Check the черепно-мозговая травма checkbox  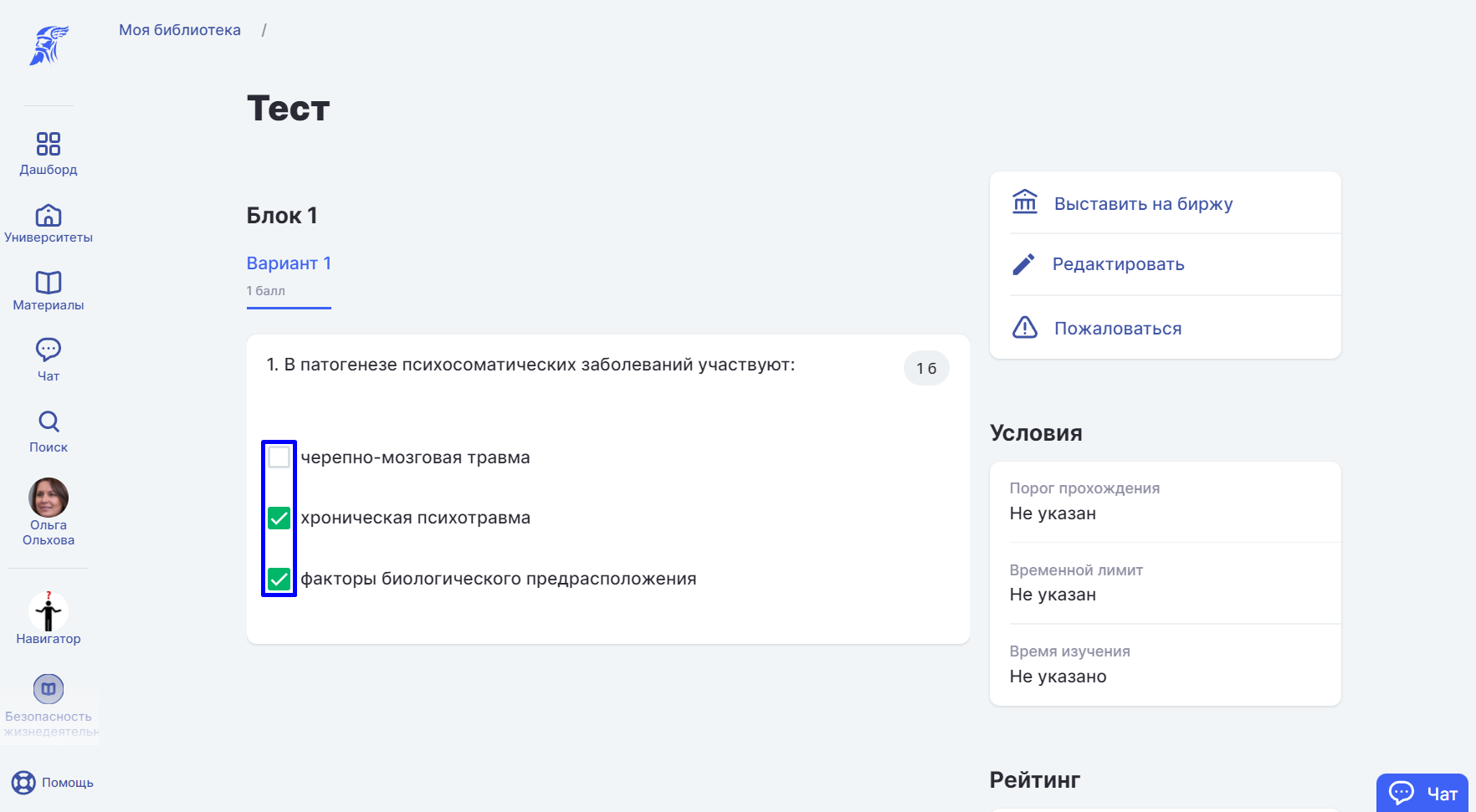point(279,457)
